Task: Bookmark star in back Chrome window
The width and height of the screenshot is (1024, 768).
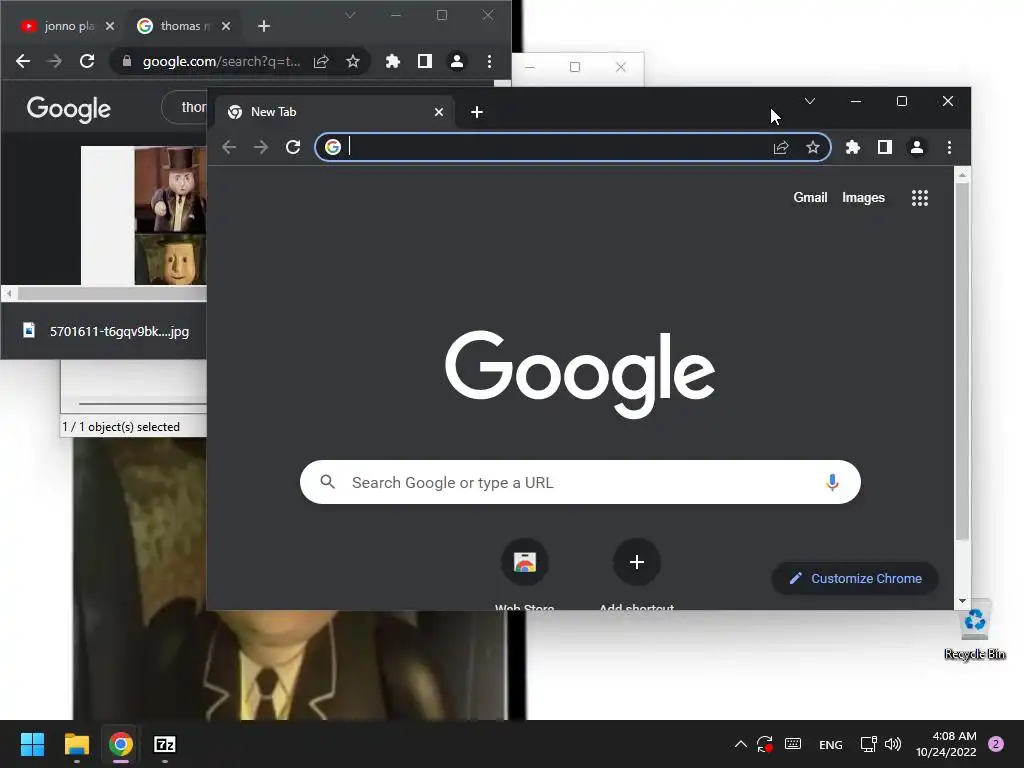Action: [x=353, y=61]
